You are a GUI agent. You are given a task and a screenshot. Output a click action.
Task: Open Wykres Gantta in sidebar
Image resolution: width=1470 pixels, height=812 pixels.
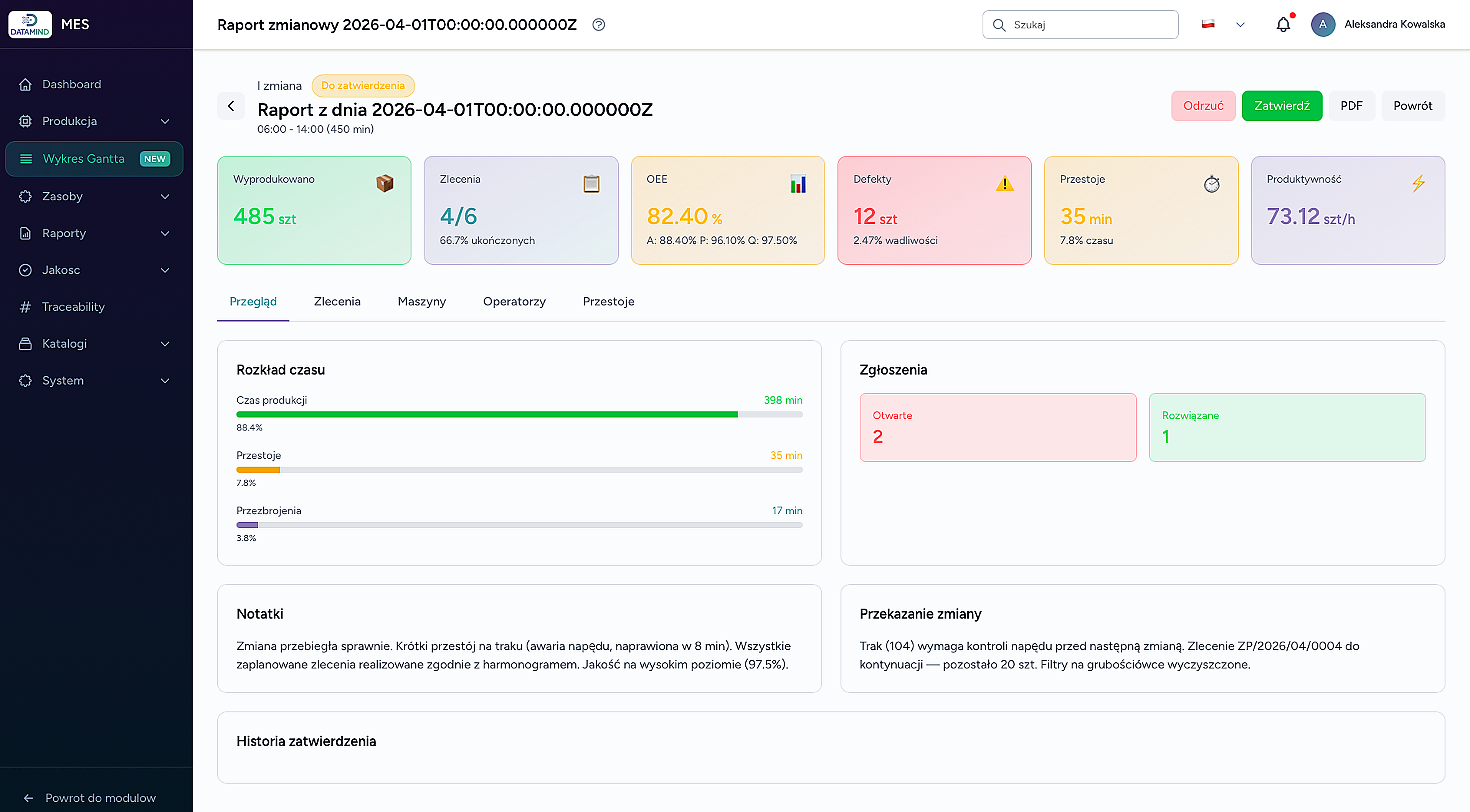[x=94, y=158]
